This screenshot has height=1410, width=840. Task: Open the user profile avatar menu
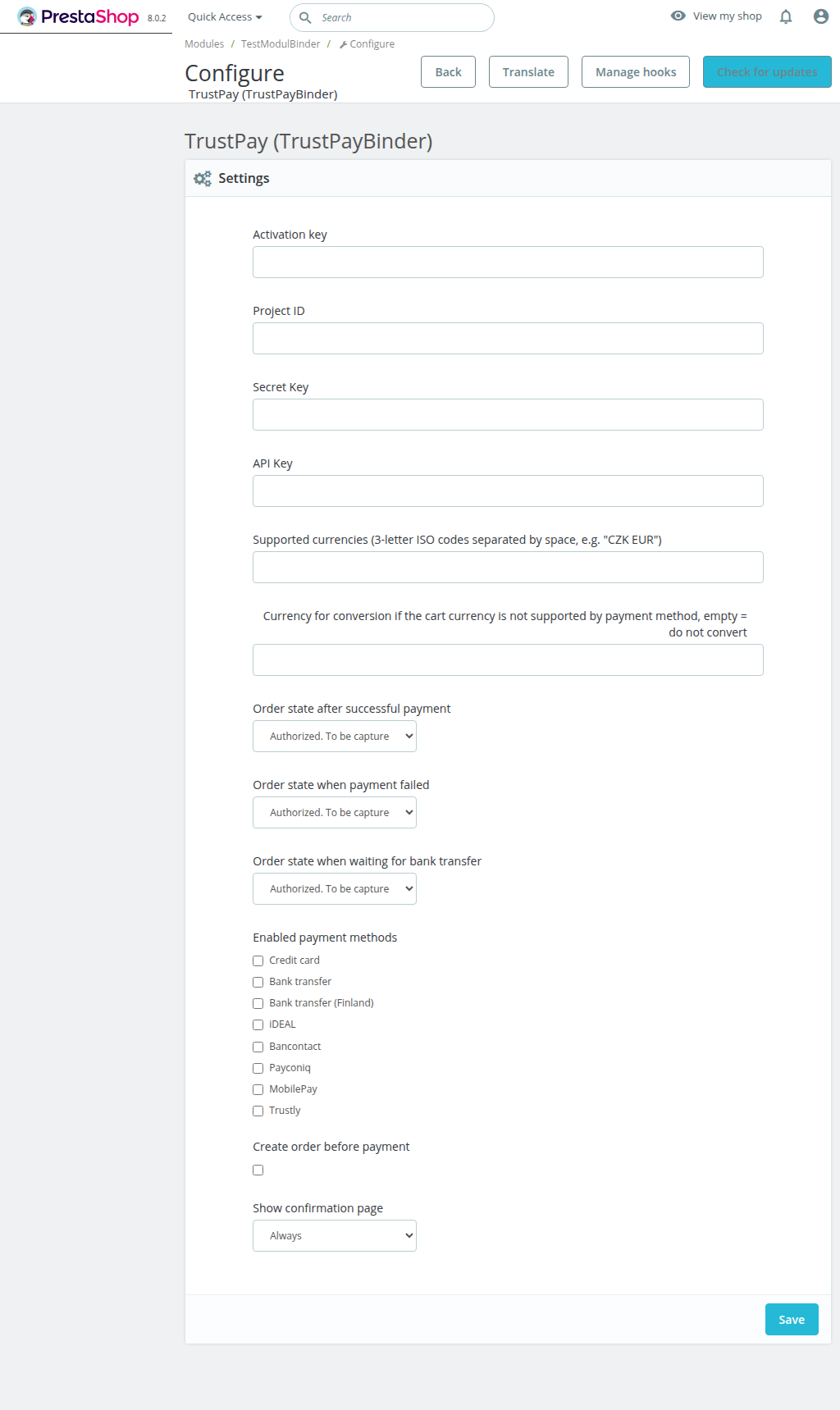pos(820,16)
